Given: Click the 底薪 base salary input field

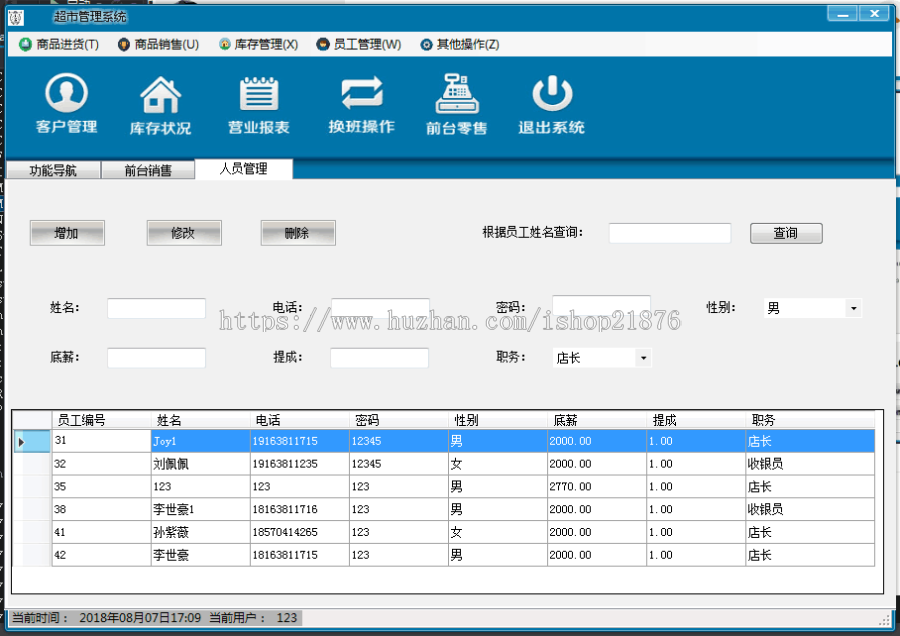Looking at the screenshot, I should pyautogui.click(x=156, y=358).
